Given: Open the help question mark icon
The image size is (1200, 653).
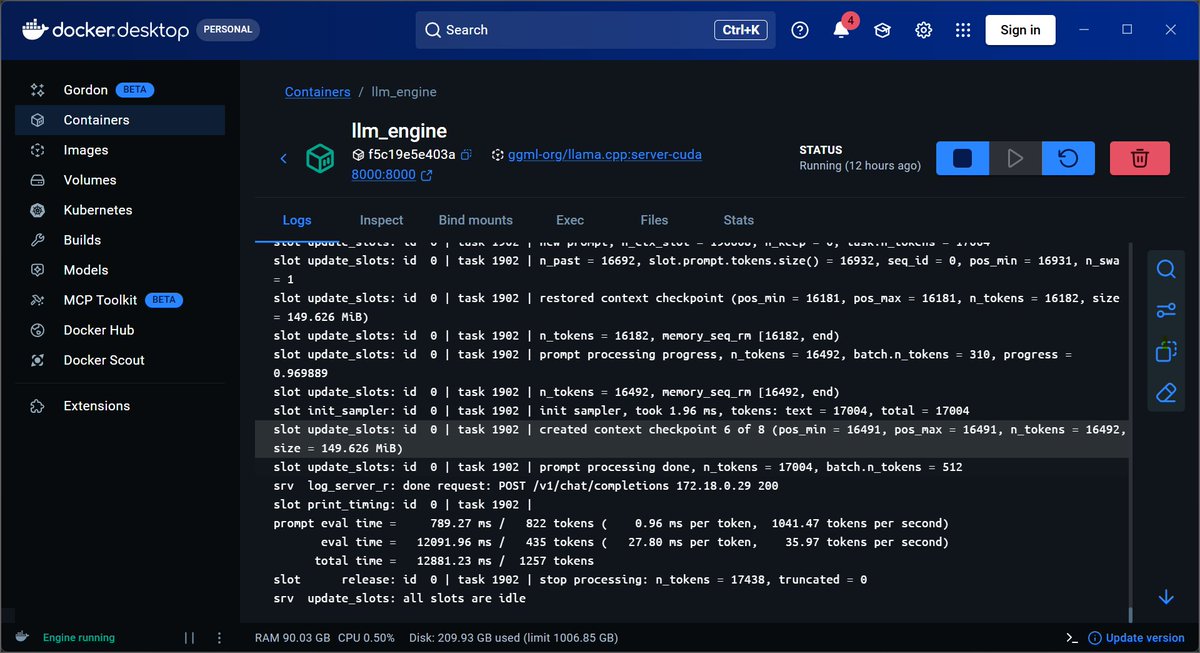Looking at the screenshot, I should [x=800, y=30].
